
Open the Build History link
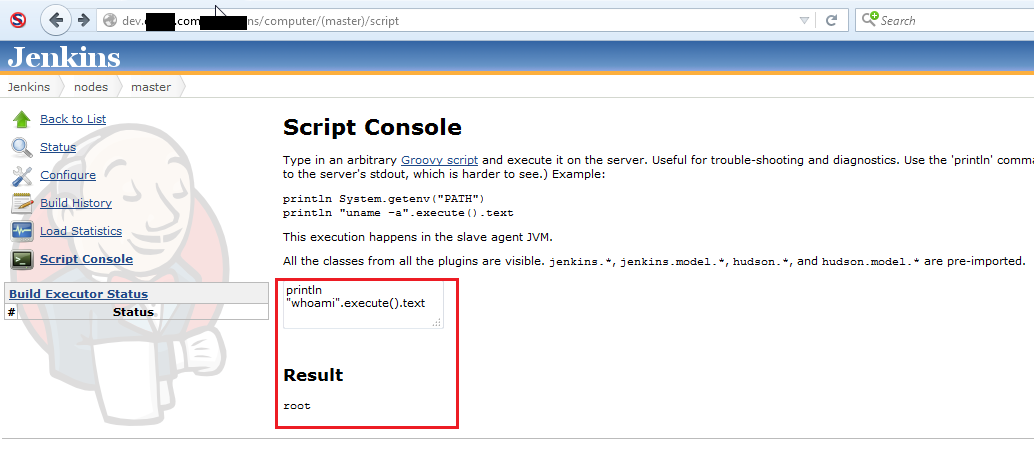pyautogui.click(x=76, y=203)
